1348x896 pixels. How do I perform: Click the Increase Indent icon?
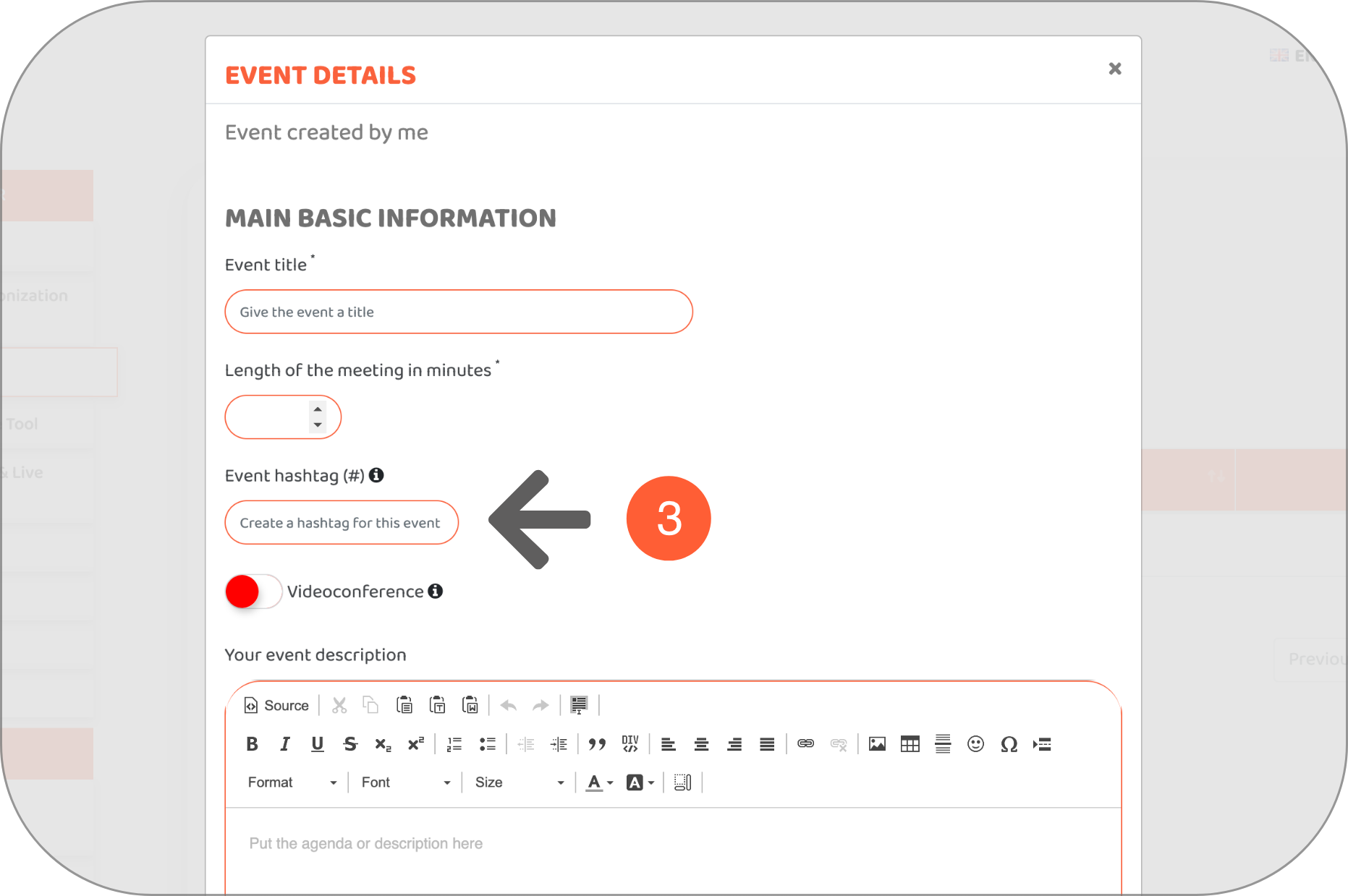point(559,744)
